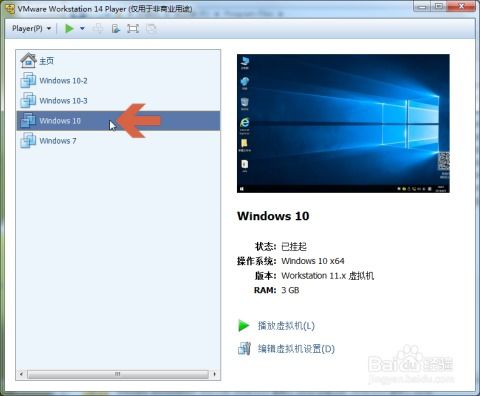Click the left arrow of VM list scrollbar

21,374
